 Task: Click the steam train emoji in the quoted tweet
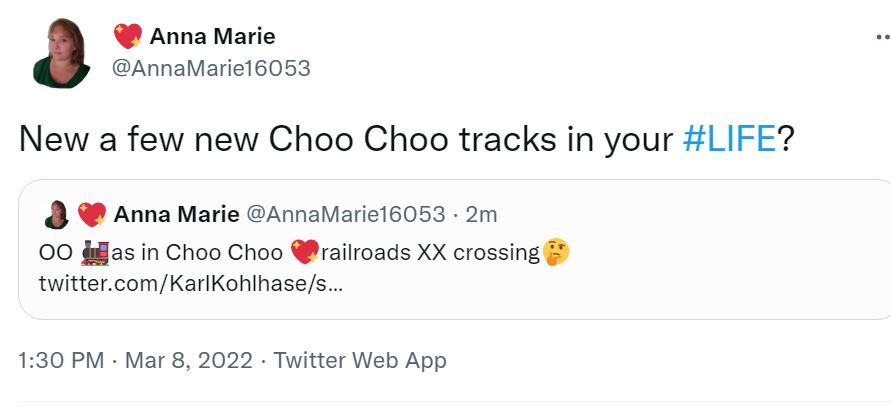click(95, 252)
